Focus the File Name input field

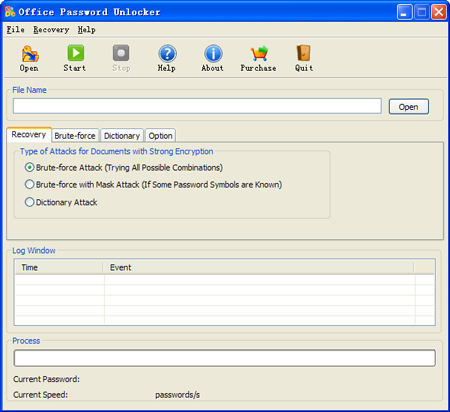[197, 106]
